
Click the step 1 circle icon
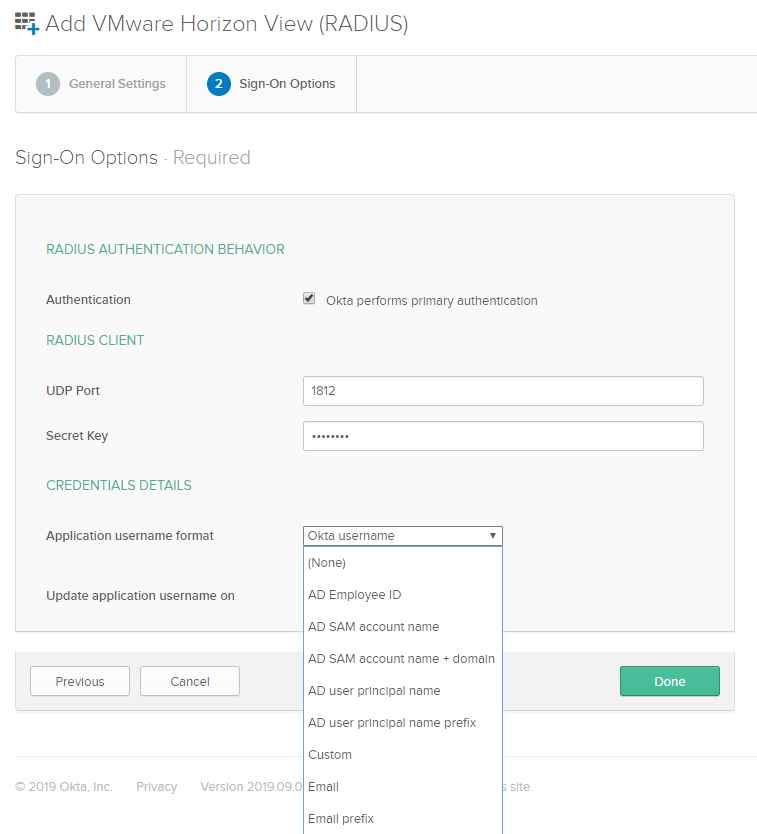[48, 84]
